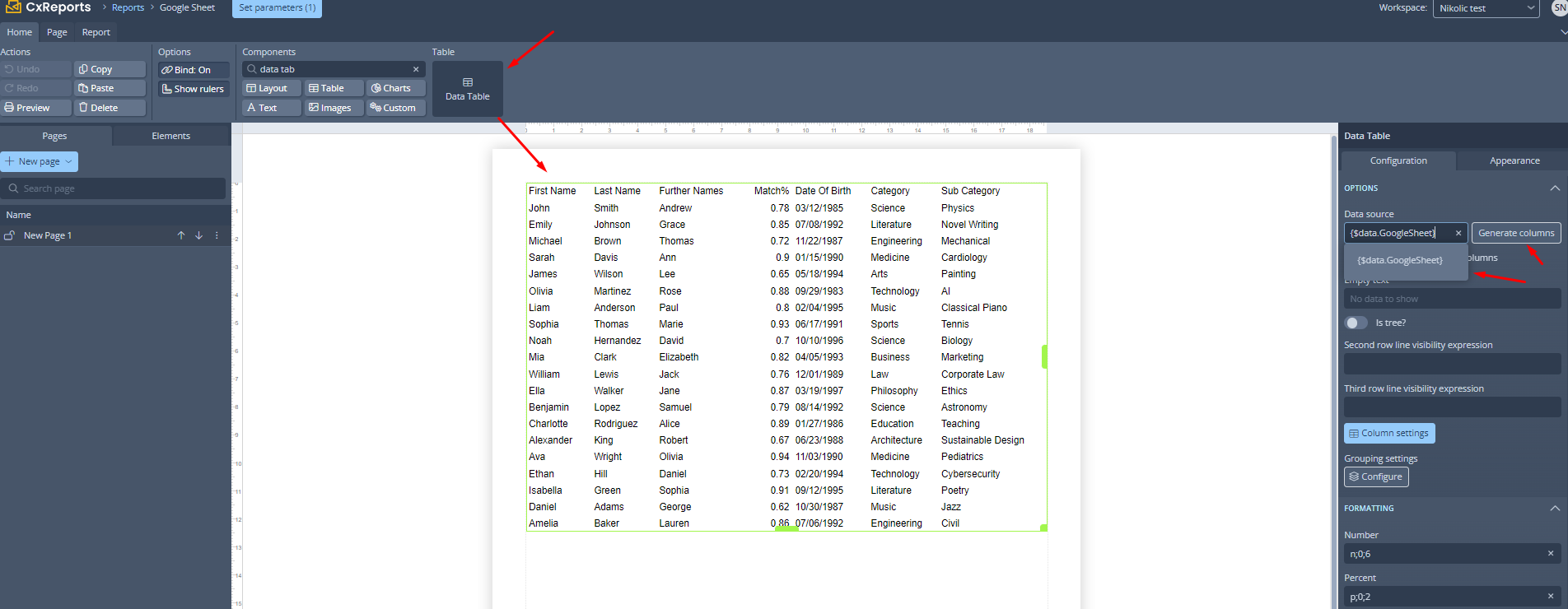Click the Generate columns button

click(1516, 233)
